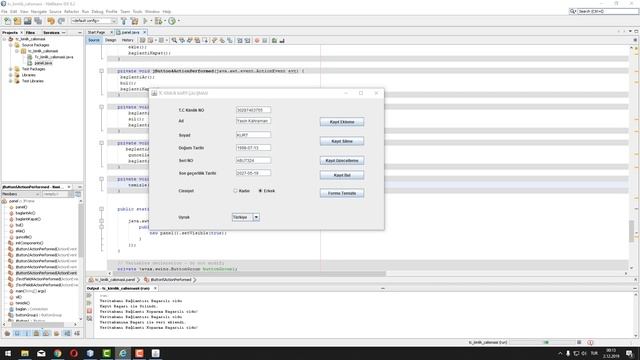This screenshot has height=360, width=640.
Task: Click the T.C Kimlik NO input field
Action: click(253, 110)
